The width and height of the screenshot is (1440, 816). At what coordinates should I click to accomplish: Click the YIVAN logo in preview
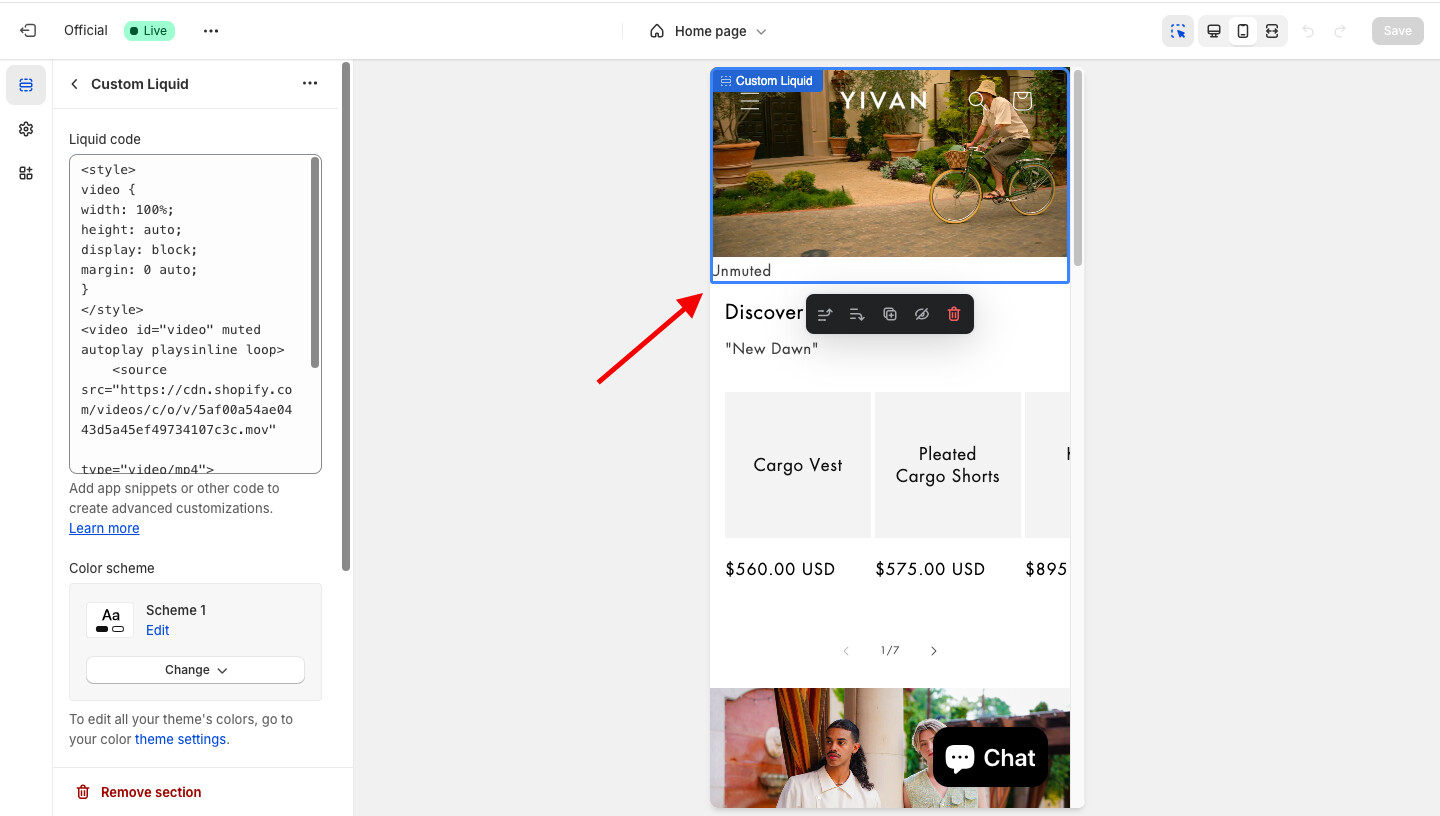(x=884, y=100)
